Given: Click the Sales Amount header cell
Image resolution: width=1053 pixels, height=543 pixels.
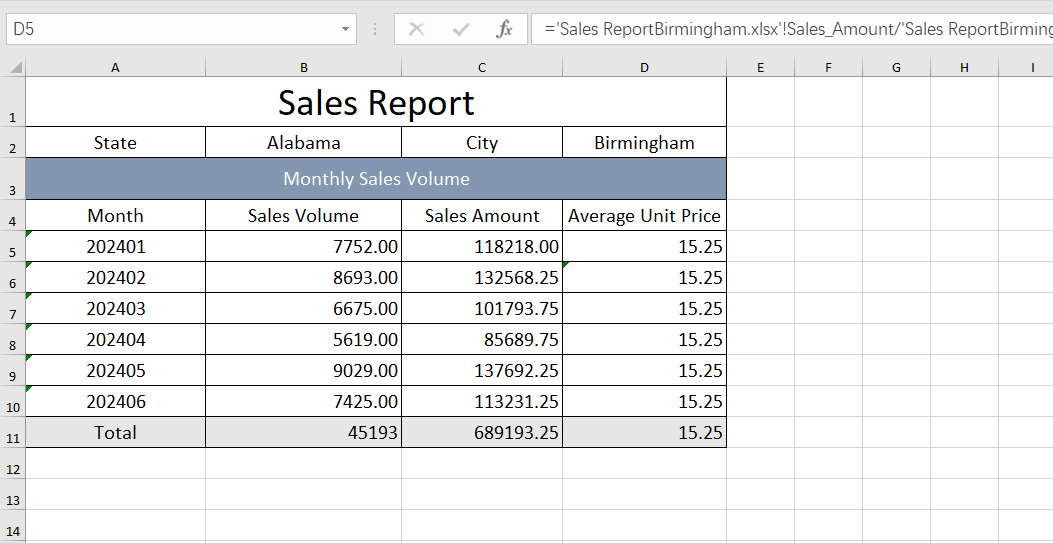Looking at the screenshot, I should pos(482,215).
